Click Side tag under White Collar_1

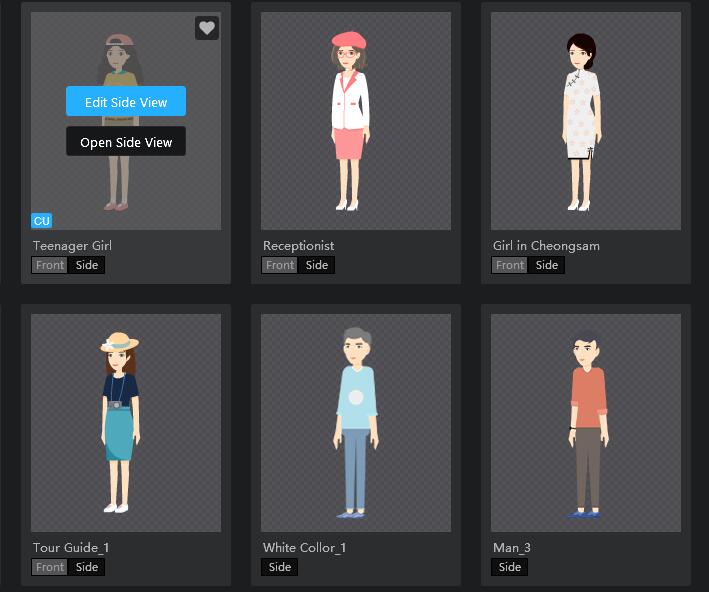tap(280, 567)
